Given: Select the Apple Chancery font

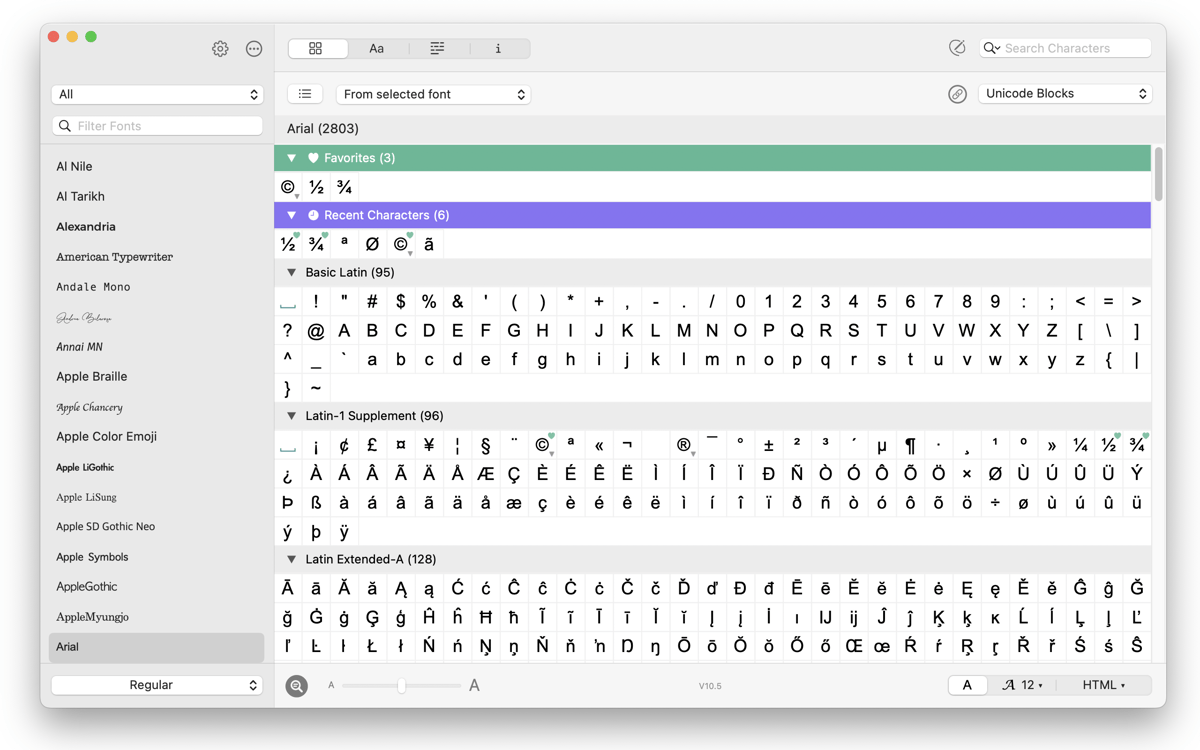Looking at the screenshot, I should (x=90, y=407).
